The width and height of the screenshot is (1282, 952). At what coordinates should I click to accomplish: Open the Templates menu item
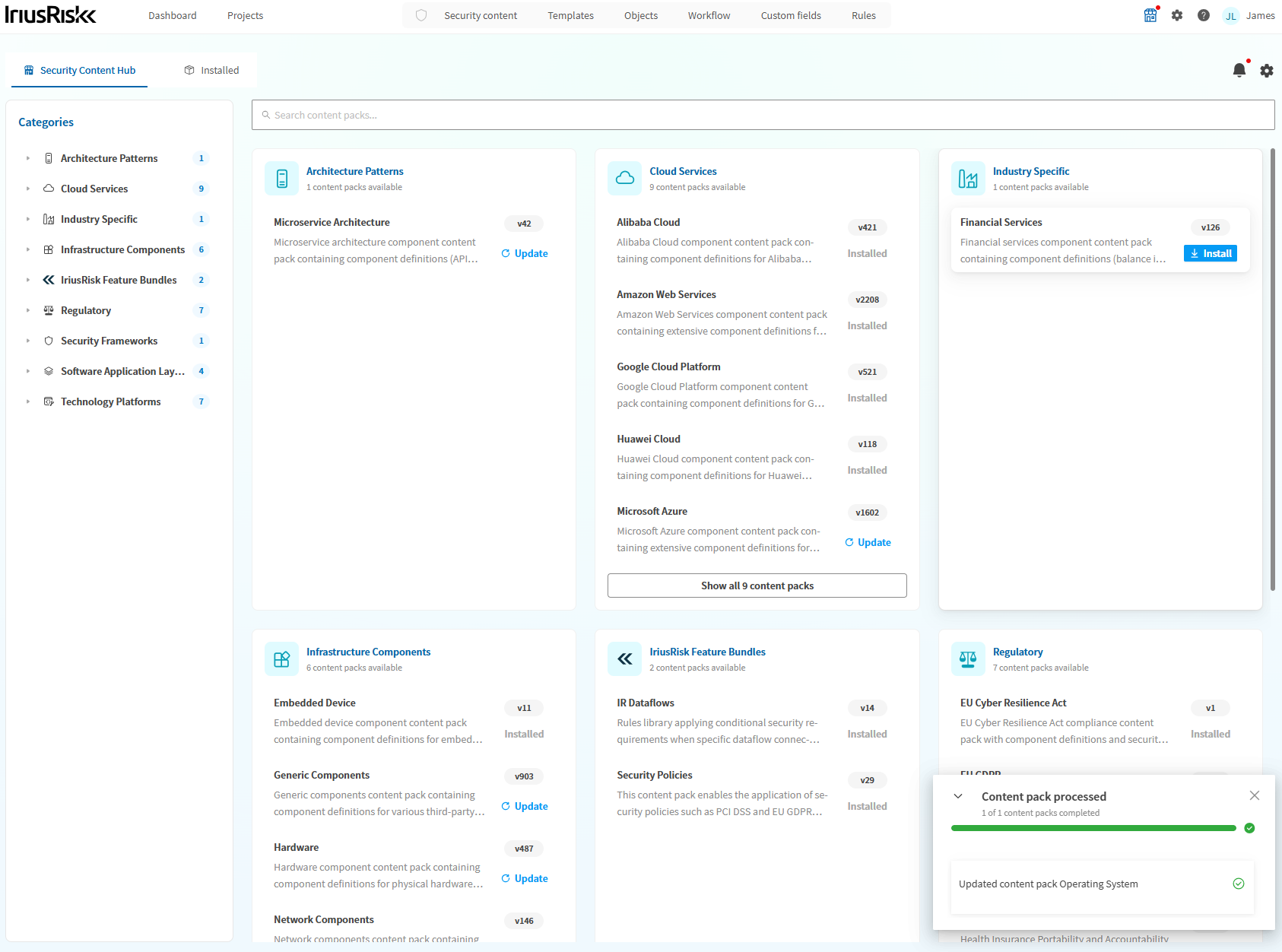tap(570, 15)
